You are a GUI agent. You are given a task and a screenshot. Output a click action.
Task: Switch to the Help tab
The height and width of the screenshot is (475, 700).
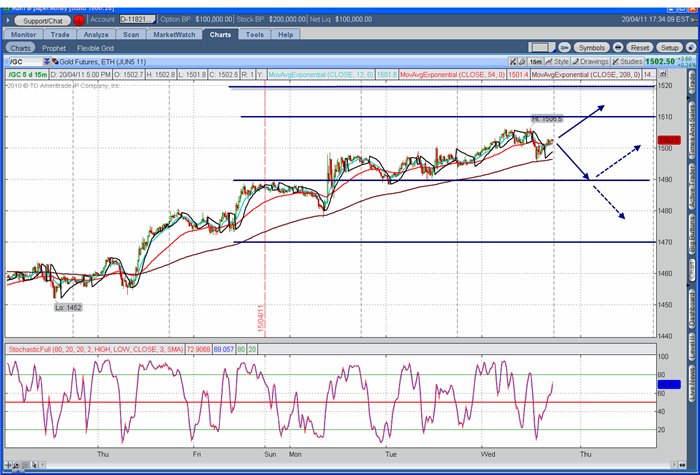pos(286,34)
